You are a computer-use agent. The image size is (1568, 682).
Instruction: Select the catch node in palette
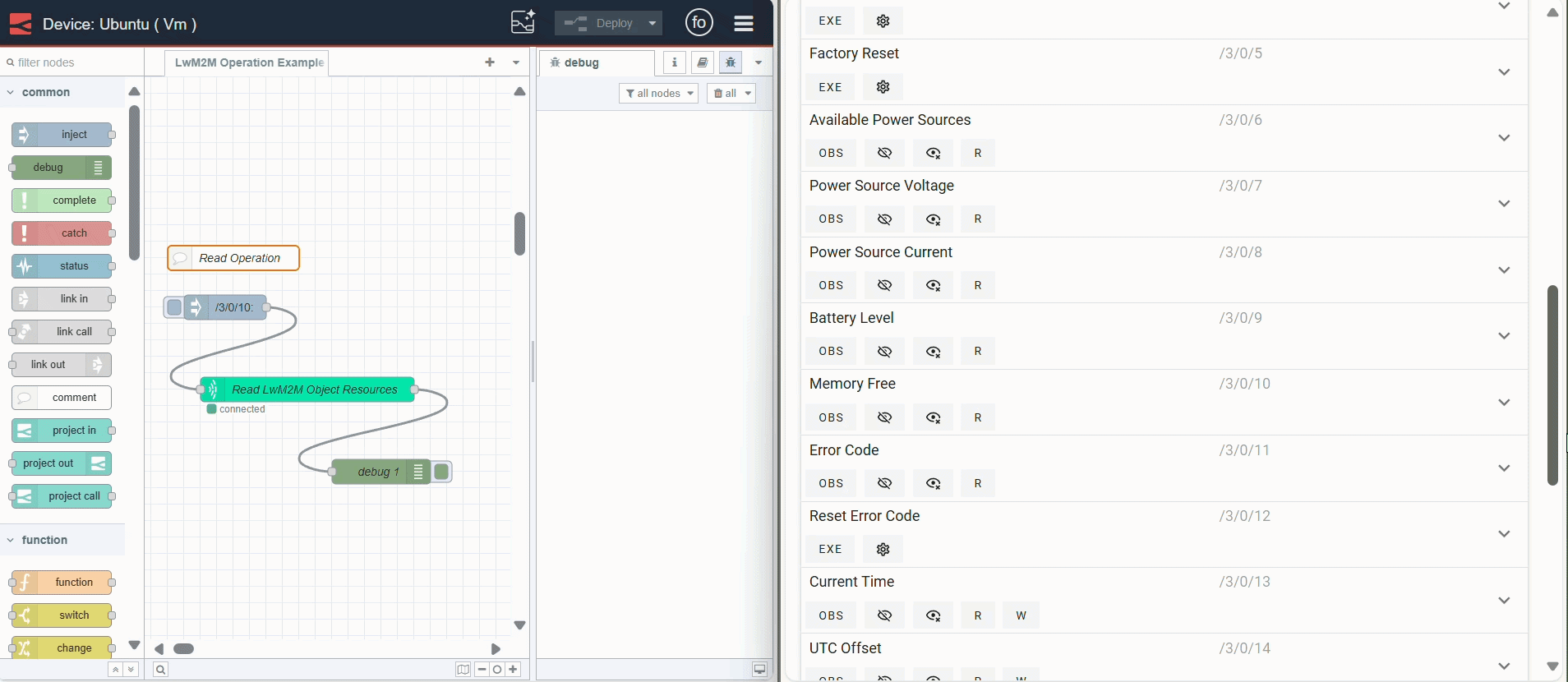[x=62, y=233]
